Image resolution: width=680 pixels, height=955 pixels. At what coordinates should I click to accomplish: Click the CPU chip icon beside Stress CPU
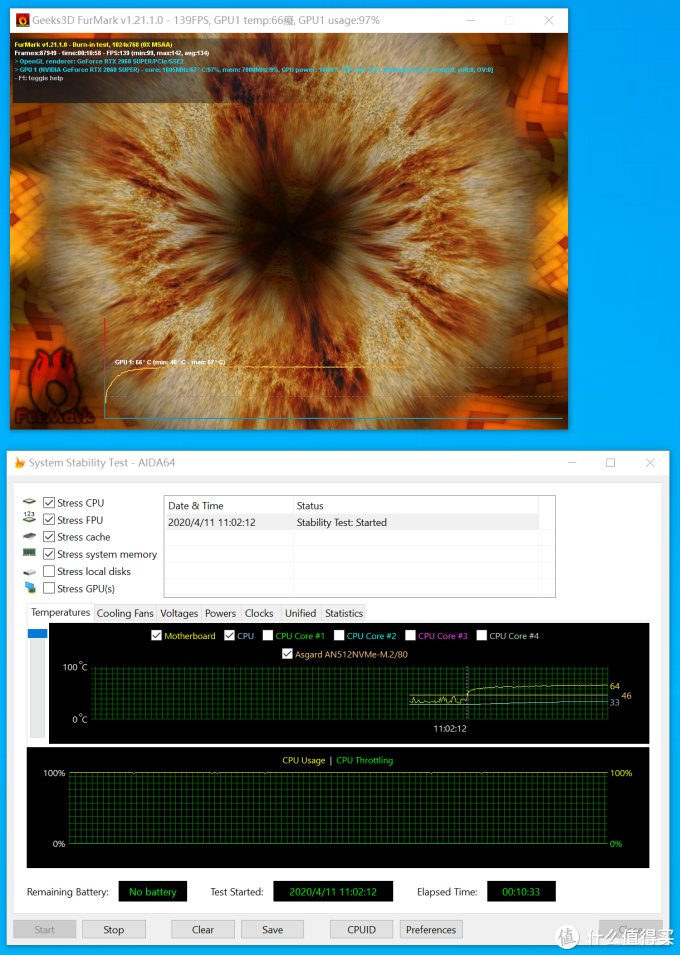click(x=29, y=502)
